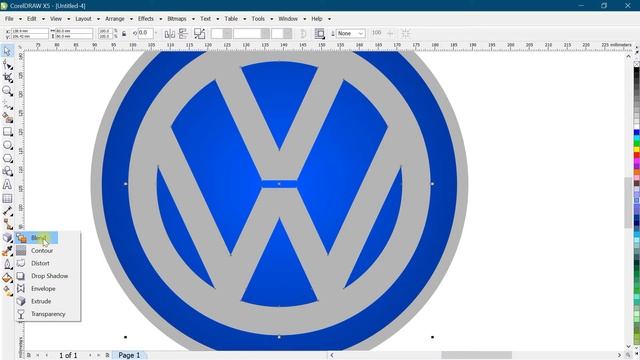Screen dimensions: 640x360
Task: Select the Freehand tool
Action: coord(7,105)
